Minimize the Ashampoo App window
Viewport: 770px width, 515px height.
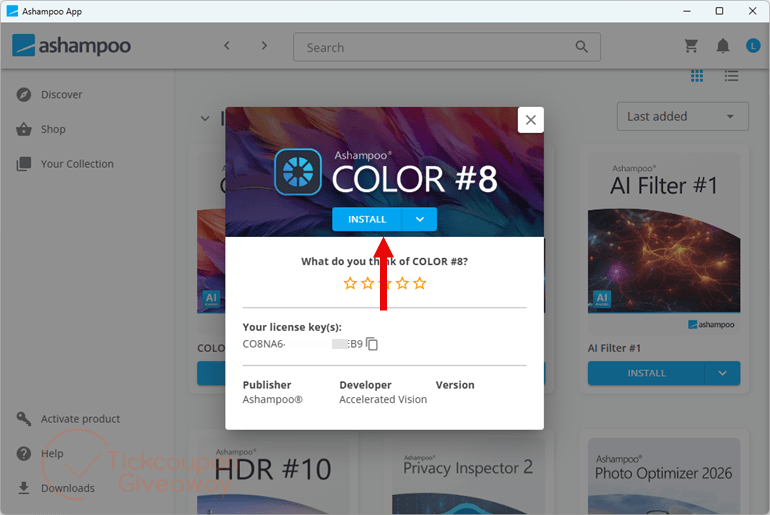pyautogui.click(x=687, y=11)
